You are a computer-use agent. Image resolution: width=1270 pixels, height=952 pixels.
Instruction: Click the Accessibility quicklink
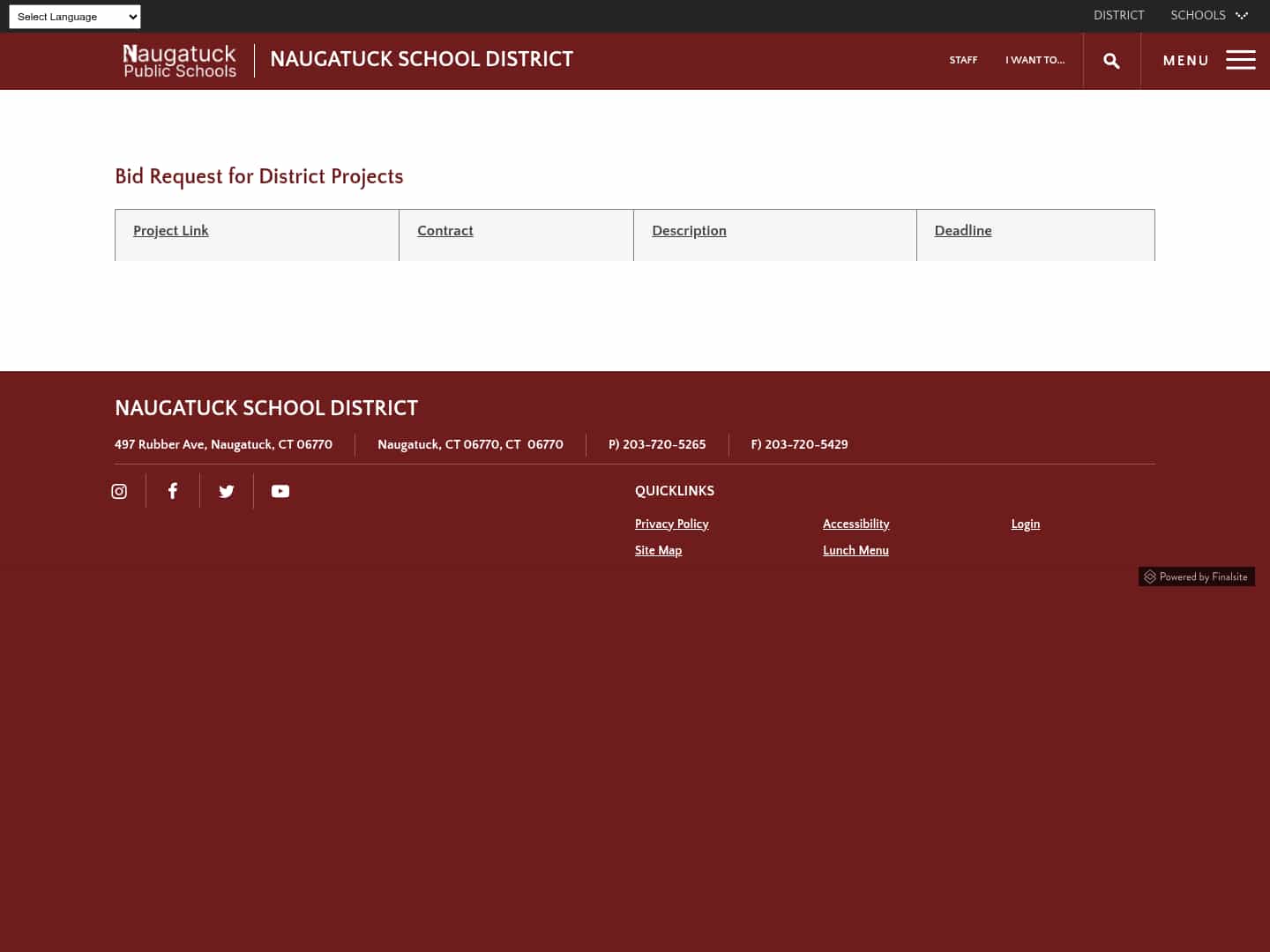click(855, 524)
